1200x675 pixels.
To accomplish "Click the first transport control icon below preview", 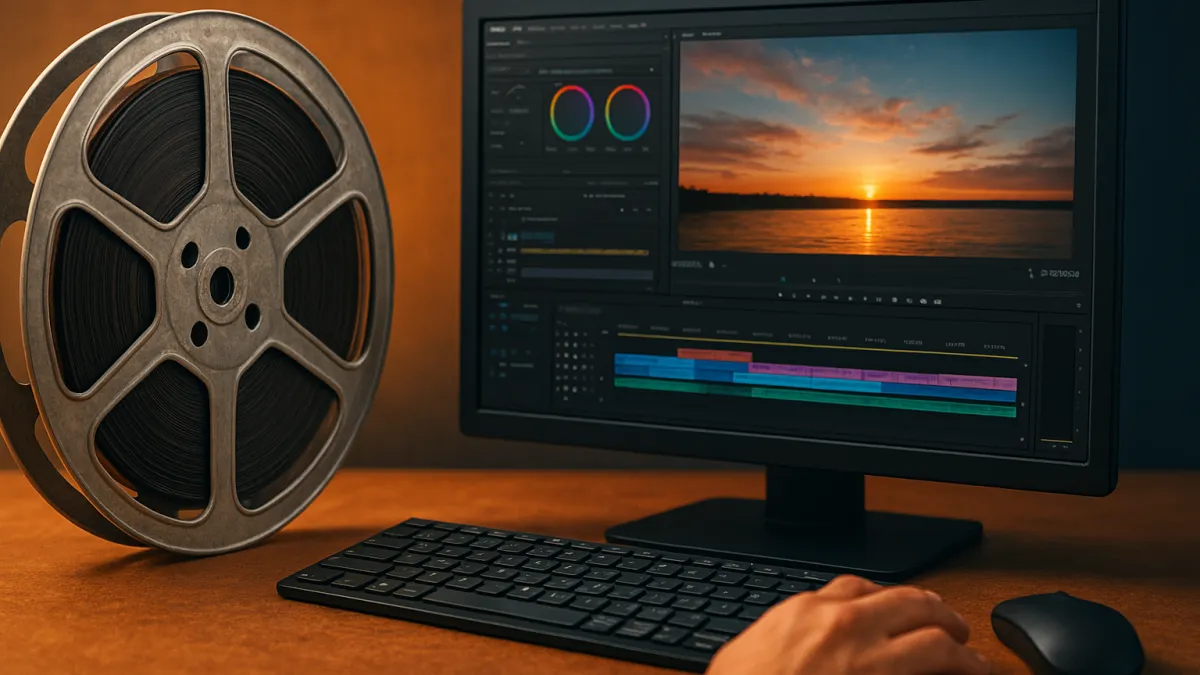I will tap(781, 296).
